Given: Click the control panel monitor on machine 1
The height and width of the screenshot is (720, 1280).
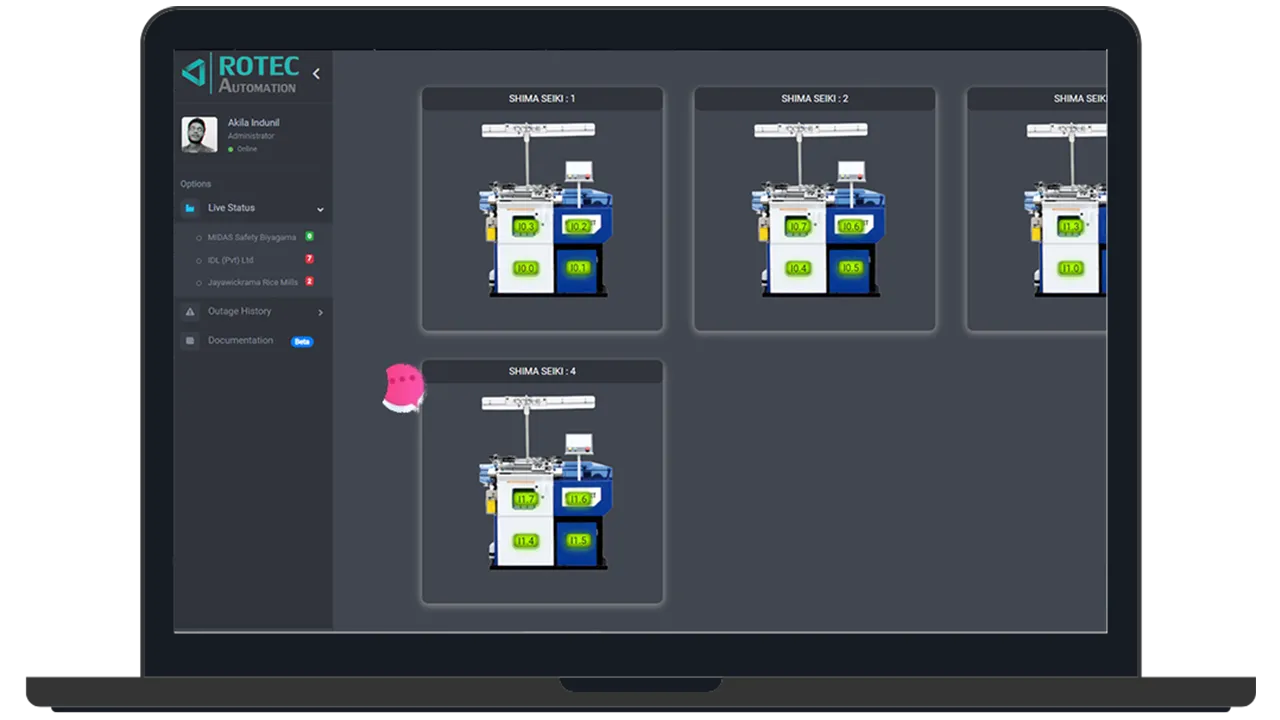Looking at the screenshot, I should point(578,171).
